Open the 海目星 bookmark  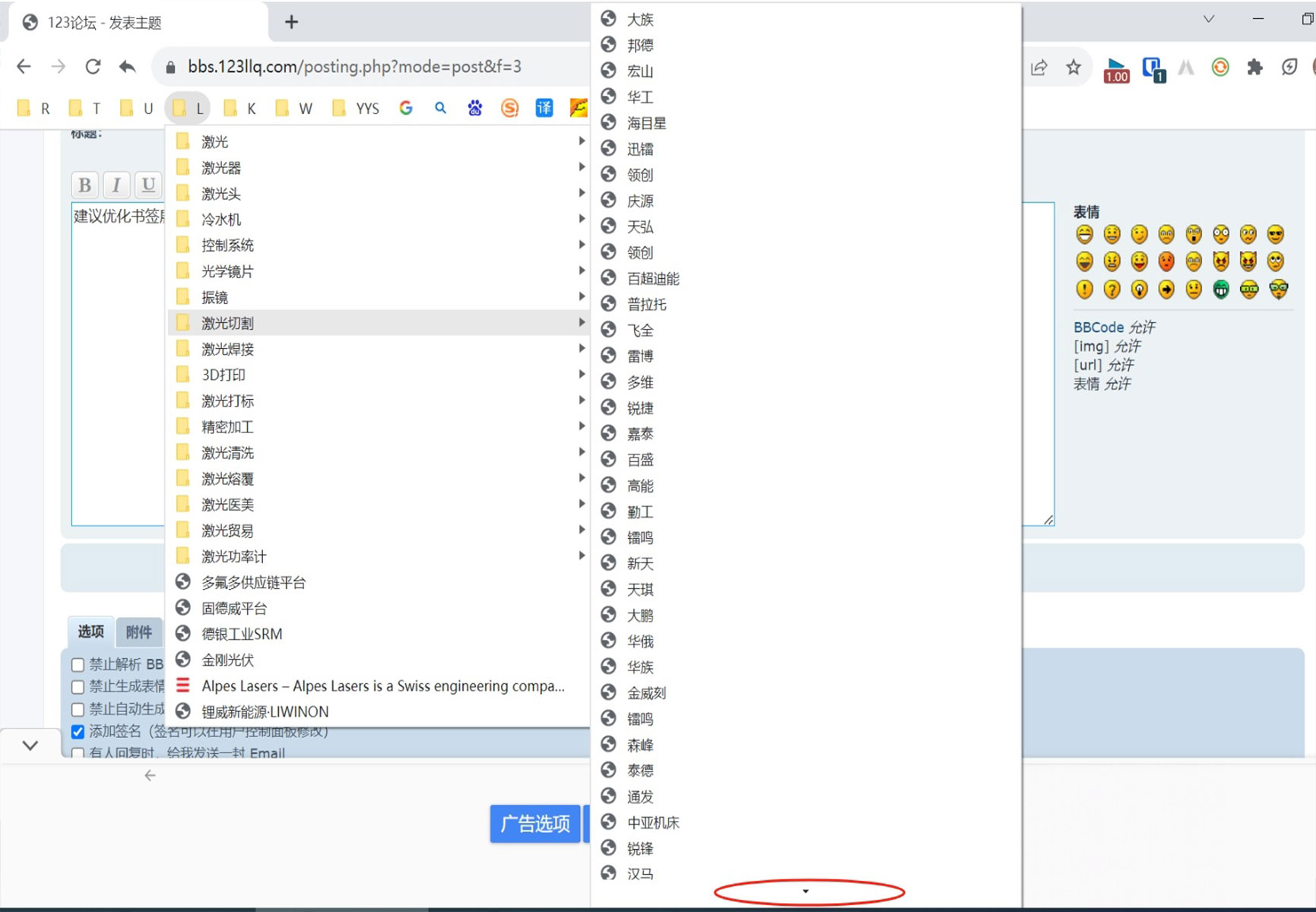pyautogui.click(x=806, y=122)
